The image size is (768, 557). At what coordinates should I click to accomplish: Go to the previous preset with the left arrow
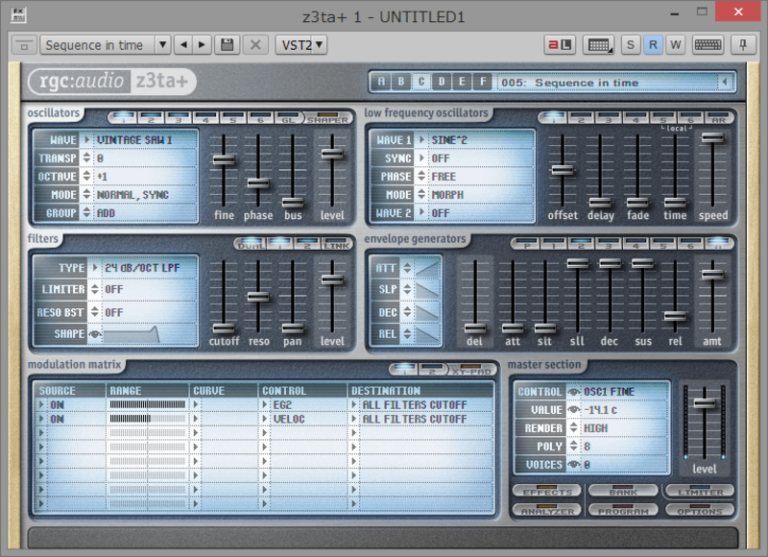coord(184,45)
